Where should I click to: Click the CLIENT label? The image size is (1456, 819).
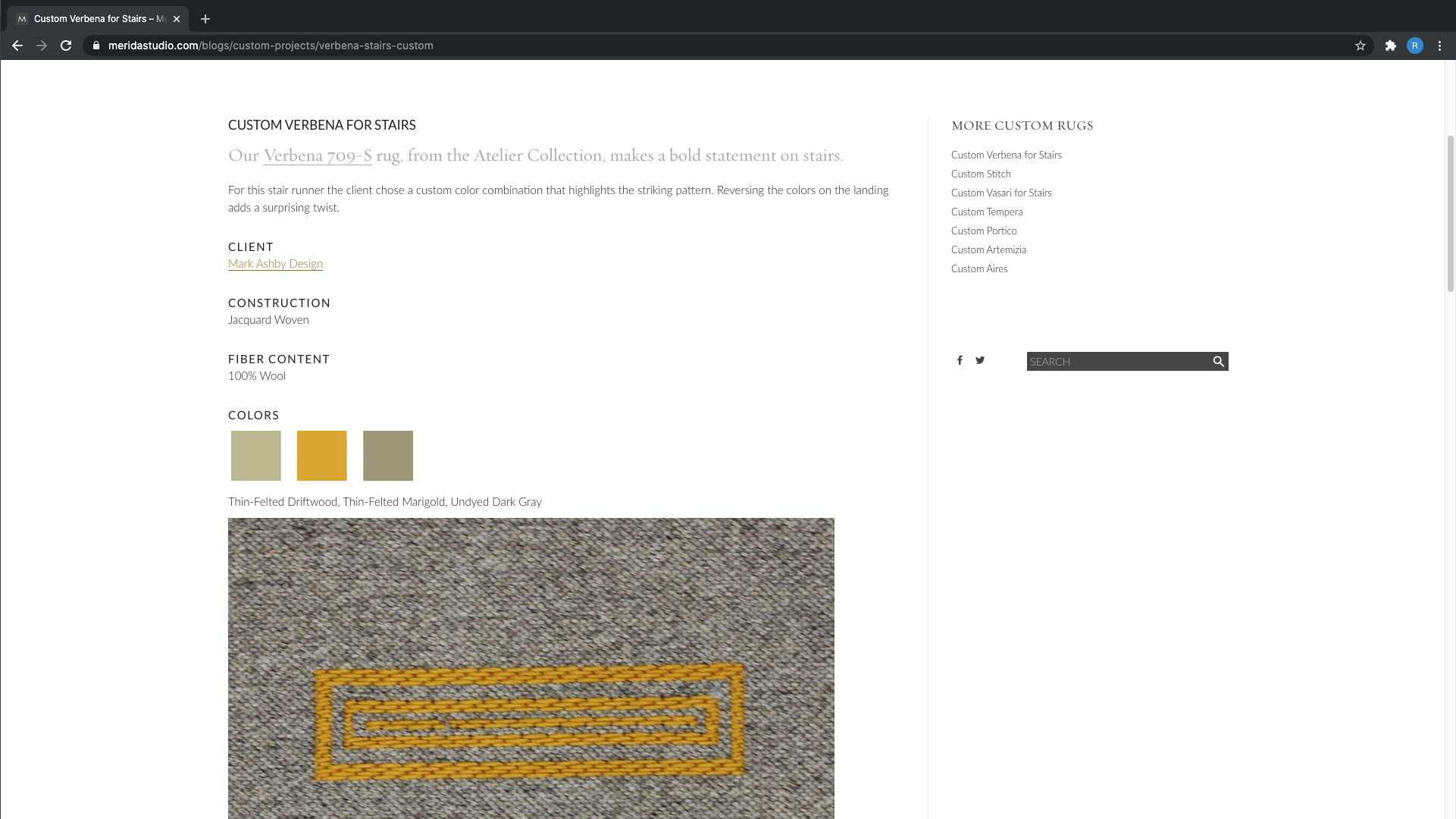pyautogui.click(x=251, y=247)
